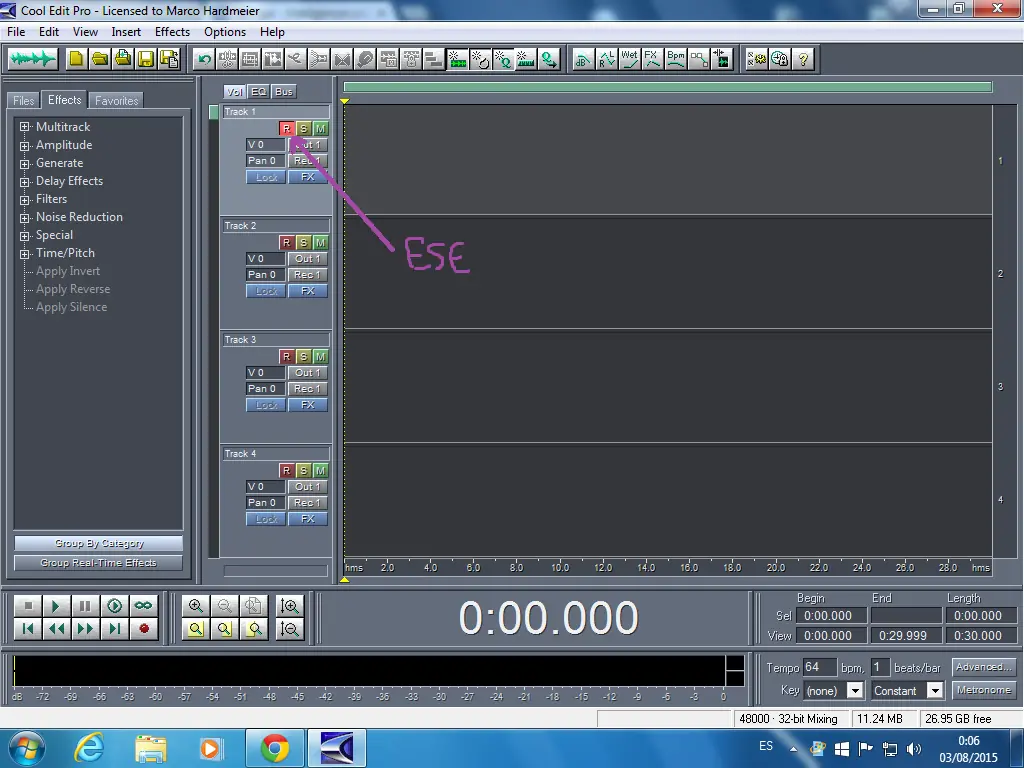Click the Undo toolbar icon
The image size is (1024, 768).
[204, 59]
